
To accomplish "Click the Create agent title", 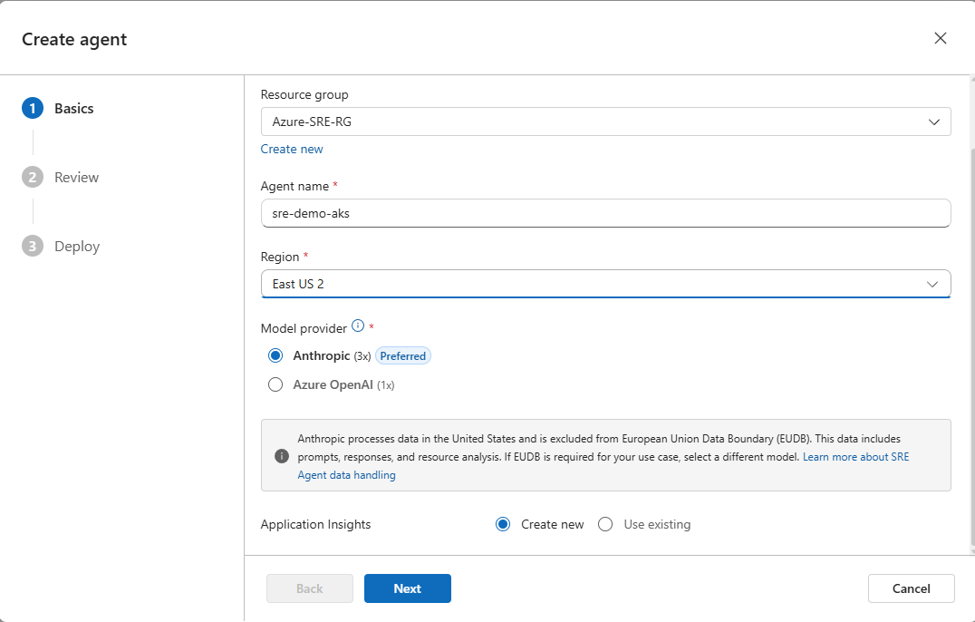I will tap(74, 39).
